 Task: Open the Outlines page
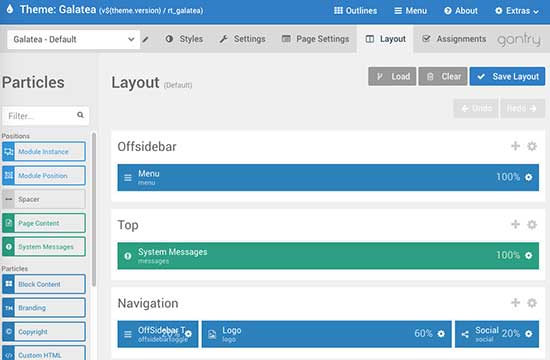point(355,11)
